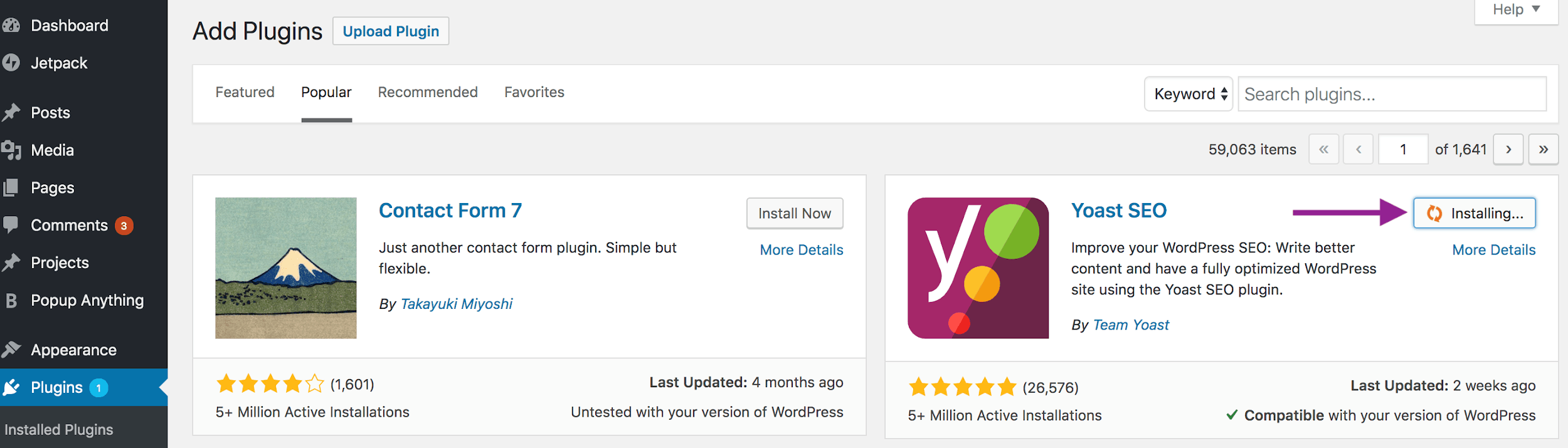The image size is (1568, 448).
Task: Switch to the Favorites tab
Action: (x=534, y=92)
